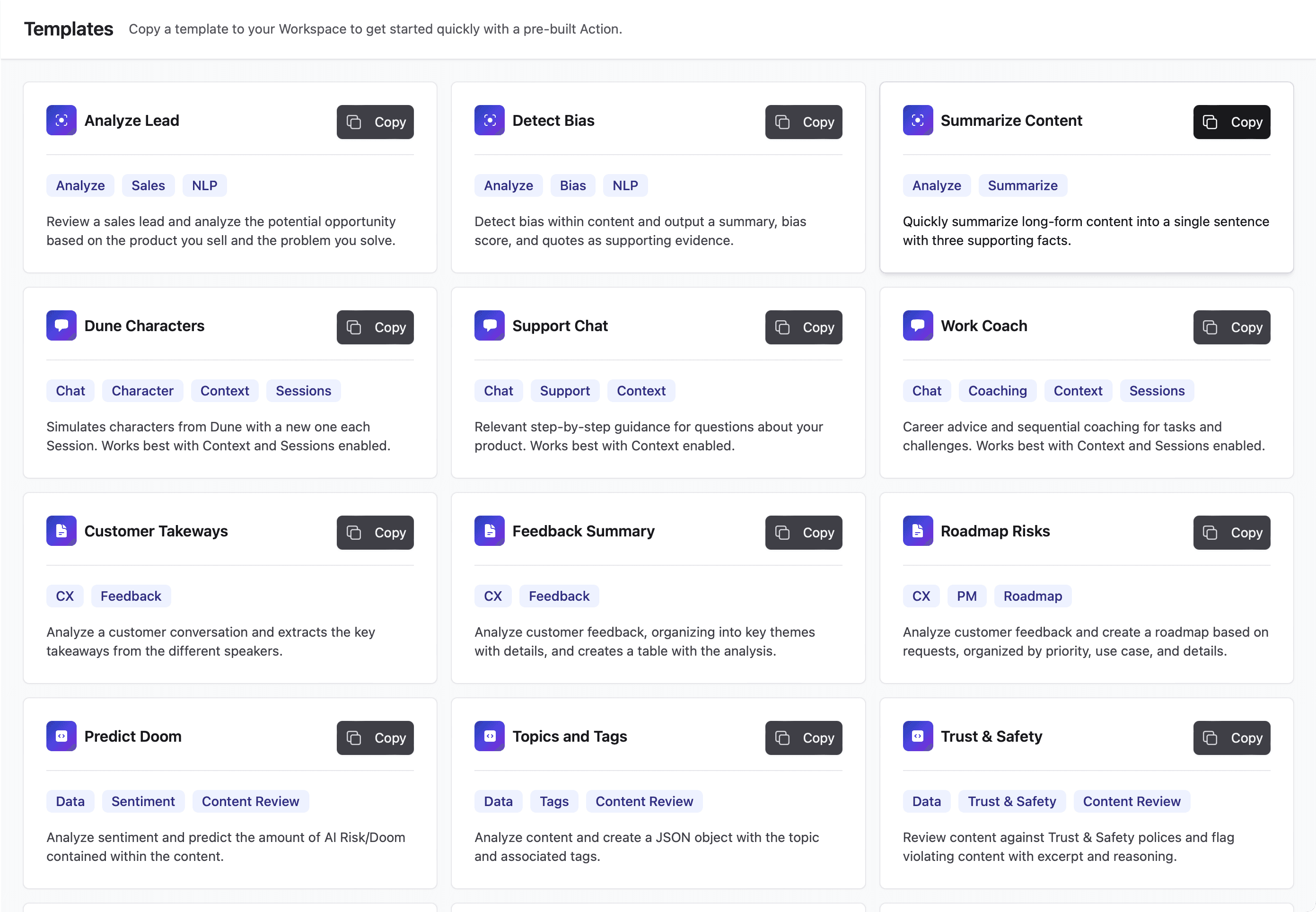The width and height of the screenshot is (1316, 912).
Task: Click the Roadmap Risks document icon
Action: tap(917, 530)
